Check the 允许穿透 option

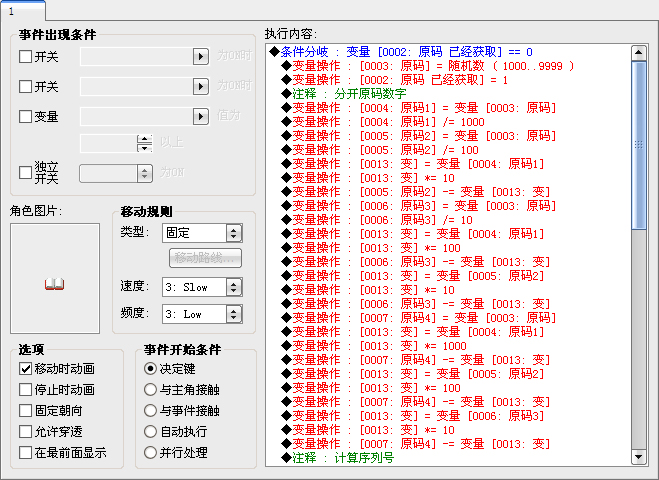(26, 432)
